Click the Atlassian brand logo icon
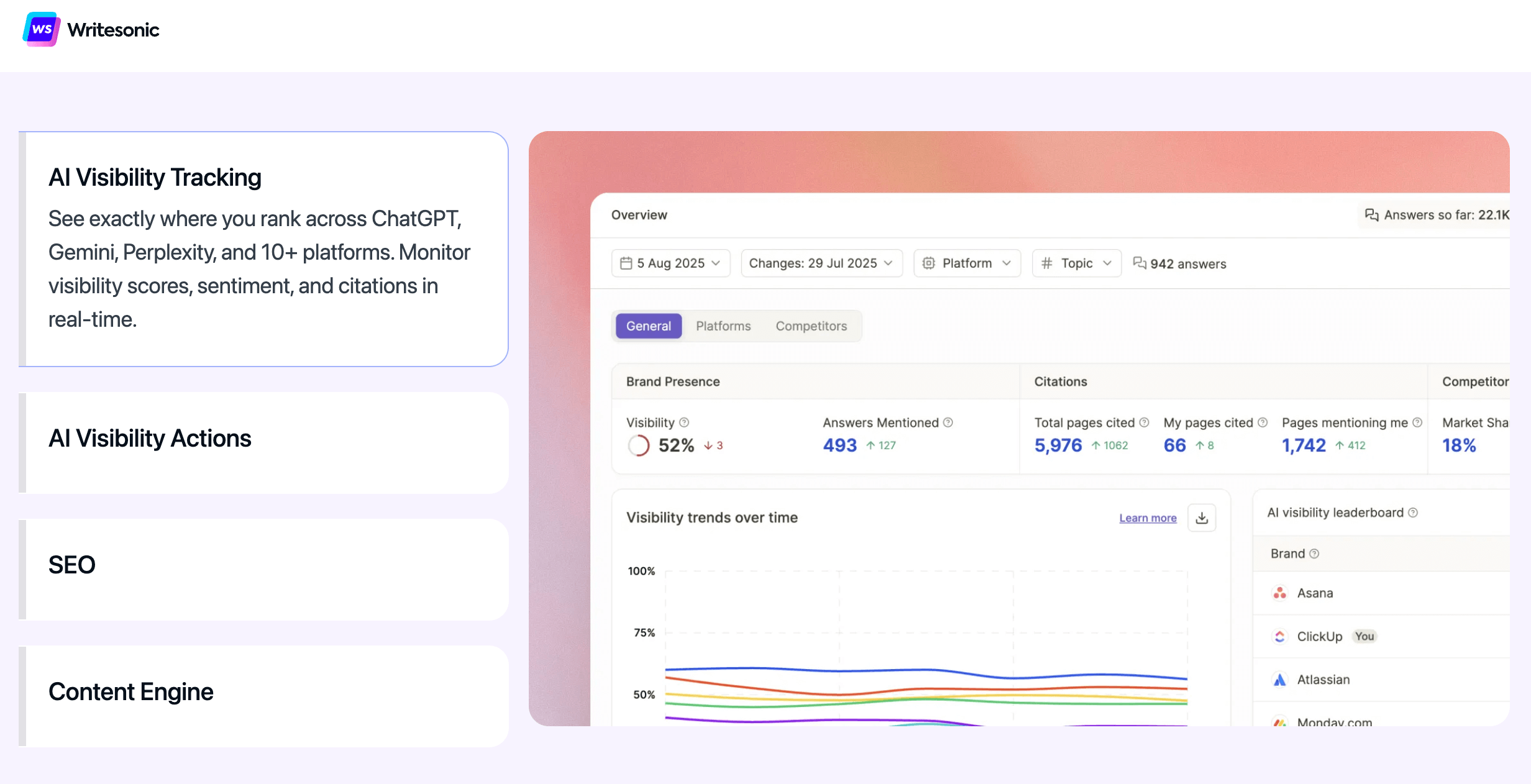Image resolution: width=1531 pixels, height=784 pixels. [1279, 680]
